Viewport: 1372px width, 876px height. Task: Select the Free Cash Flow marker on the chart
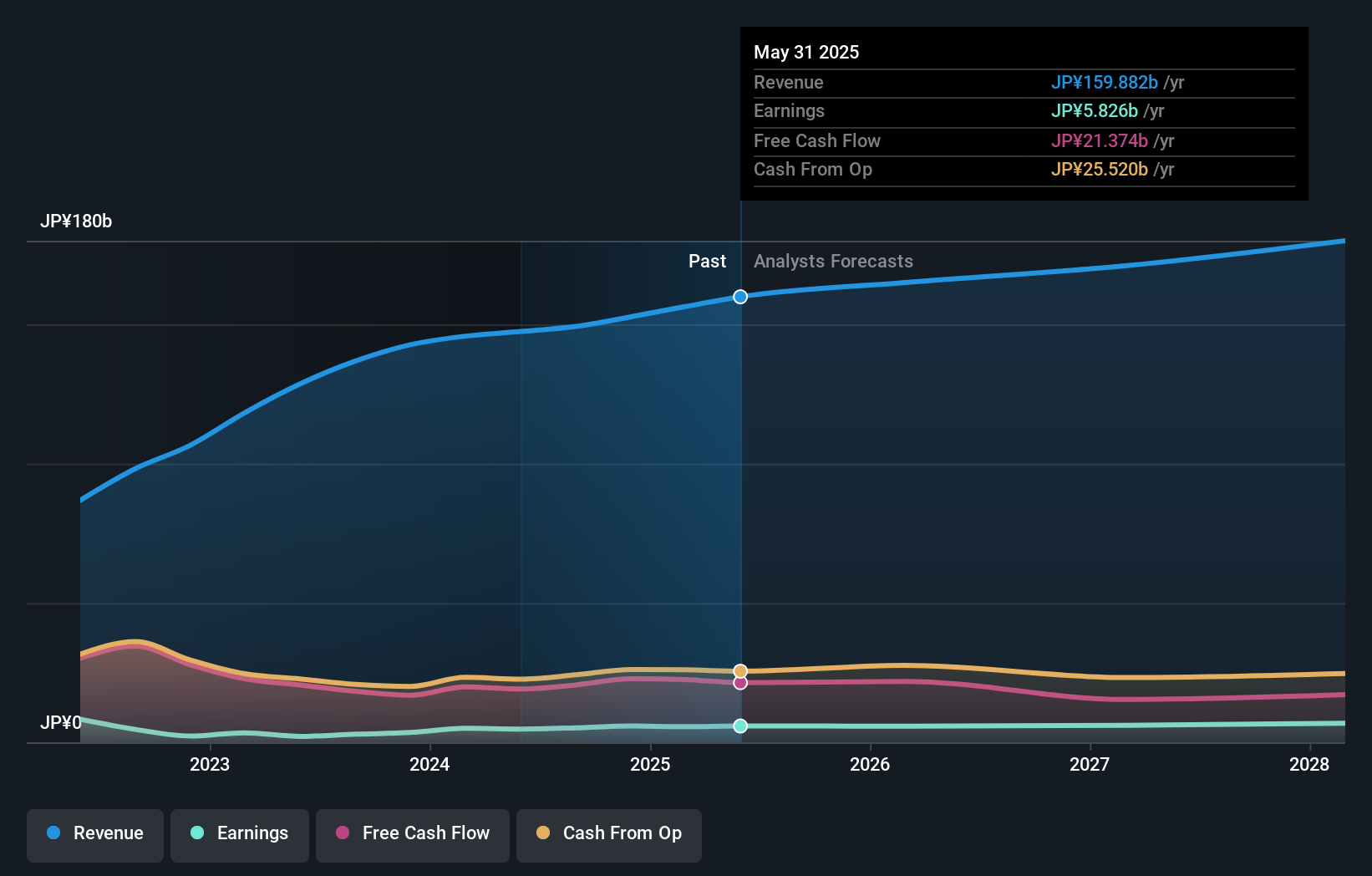coord(740,683)
